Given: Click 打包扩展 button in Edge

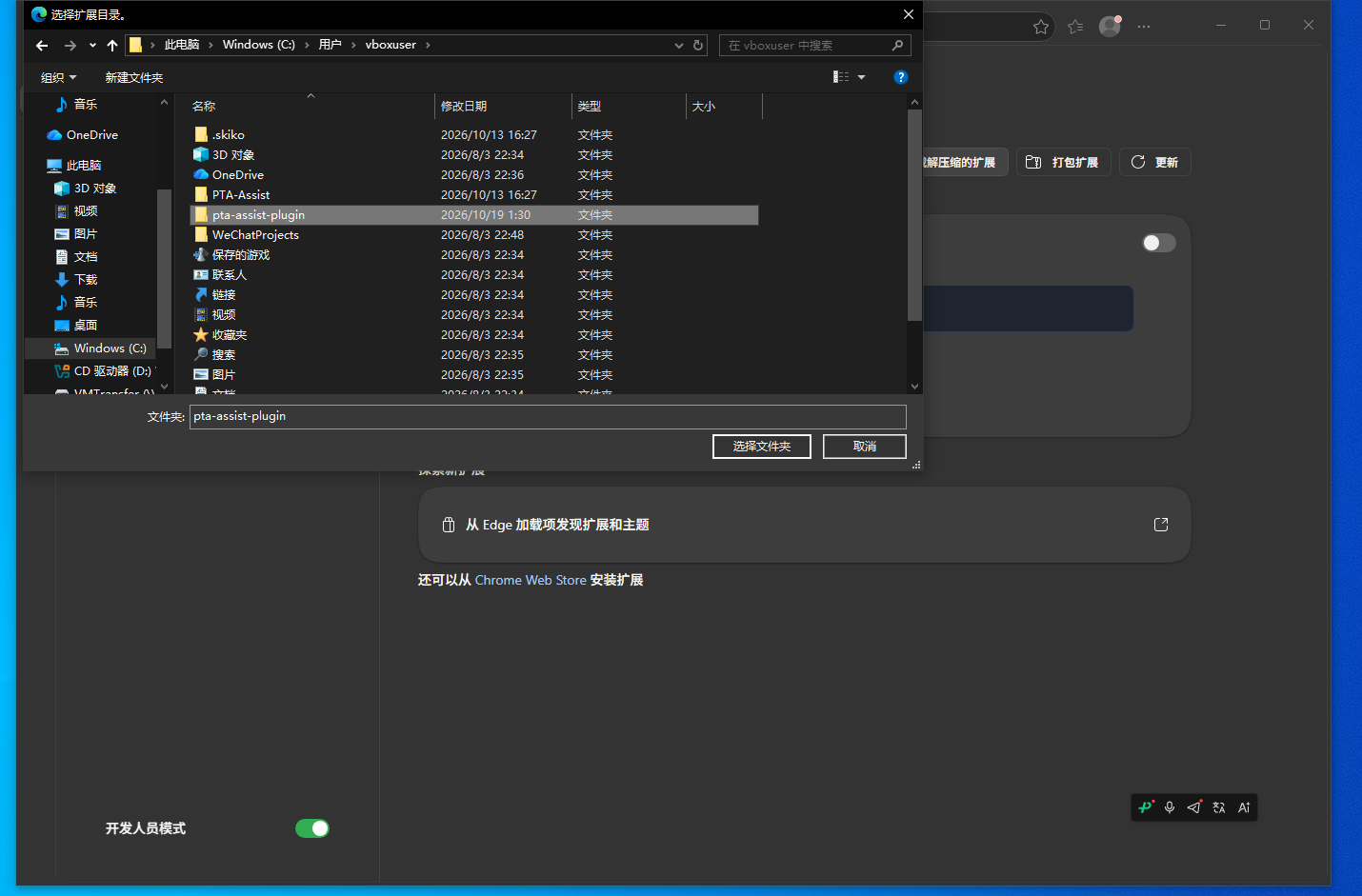Looking at the screenshot, I should pos(1064,162).
